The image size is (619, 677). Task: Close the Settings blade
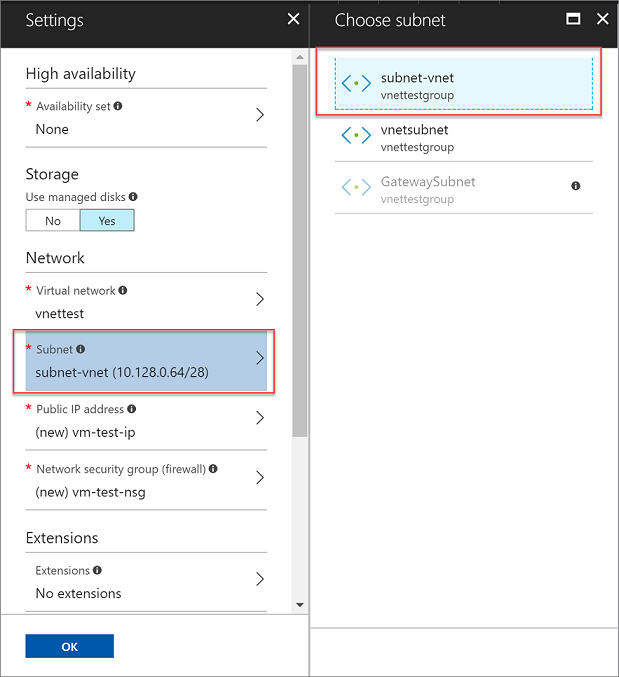click(x=294, y=19)
